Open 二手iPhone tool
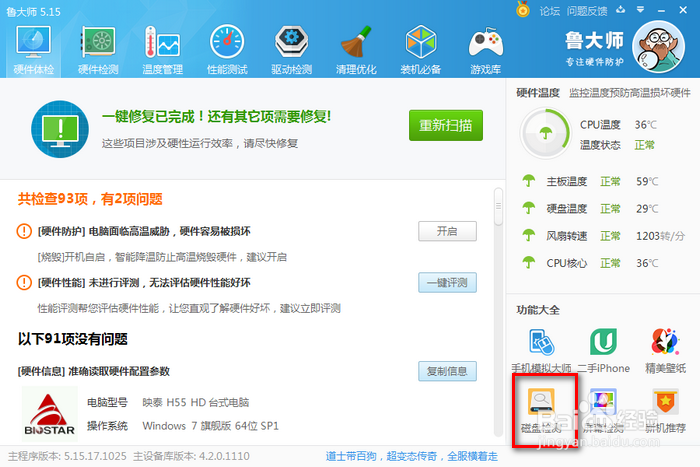Screen dimensions: 700x467 pos(604,351)
